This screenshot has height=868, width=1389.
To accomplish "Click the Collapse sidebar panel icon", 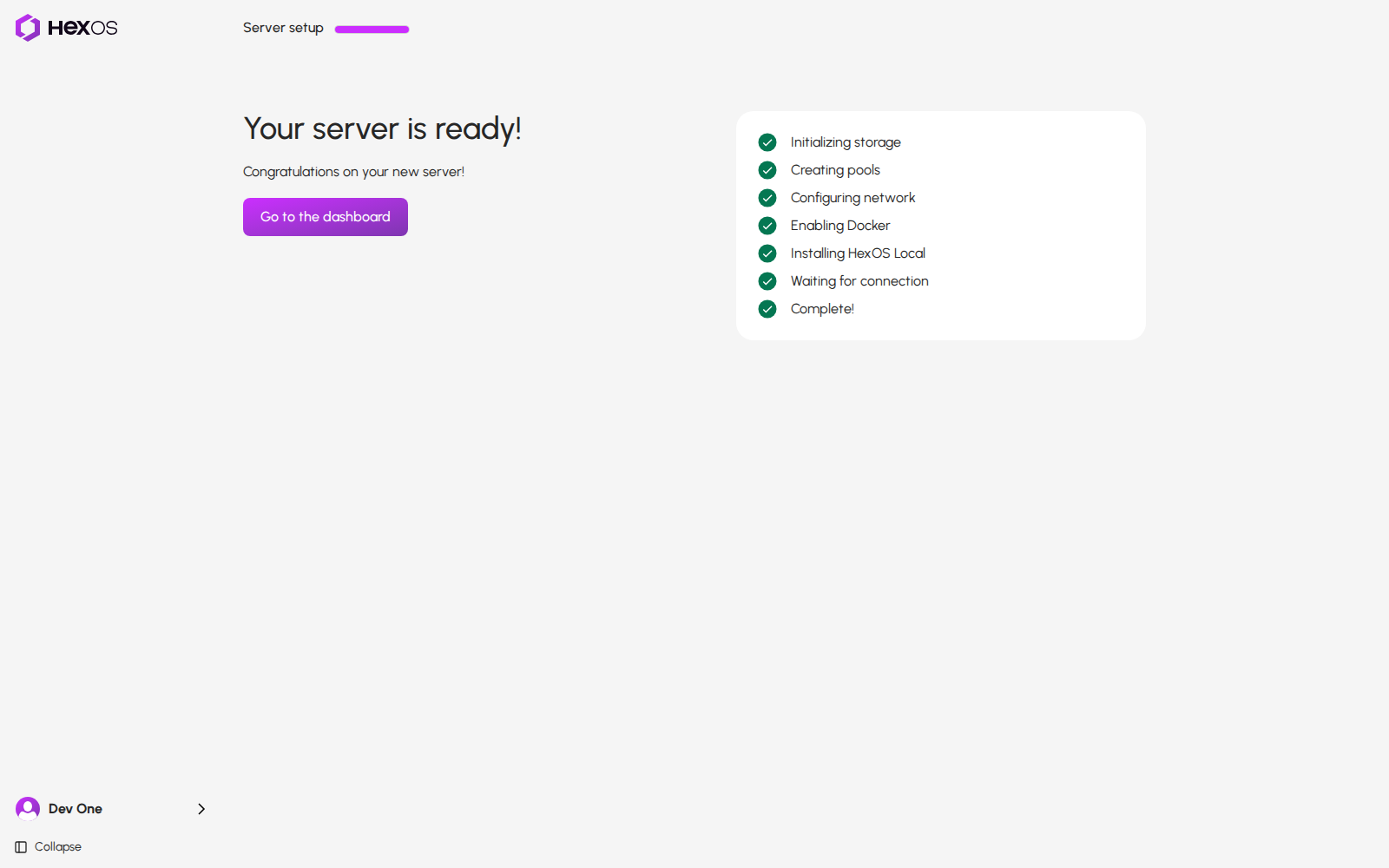I will (x=21, y=847).
